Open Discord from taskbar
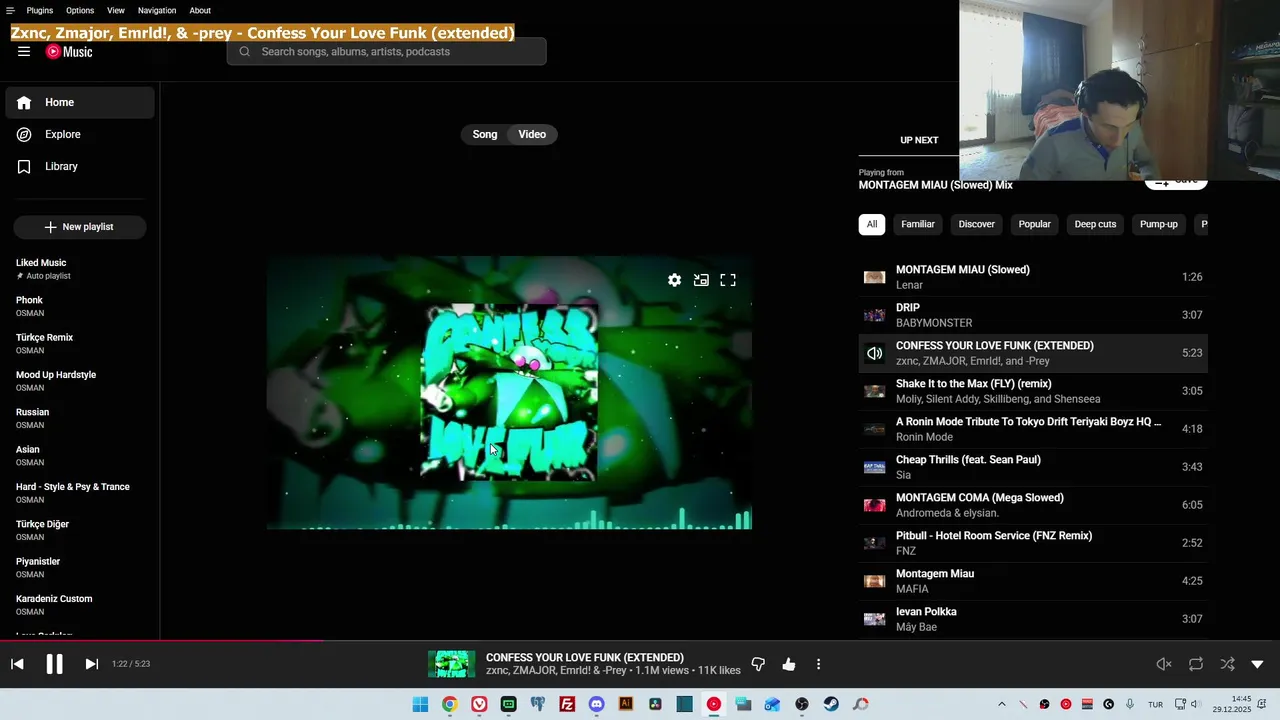This screenshot has height=720, width=1280. click(x=597, y=704)
